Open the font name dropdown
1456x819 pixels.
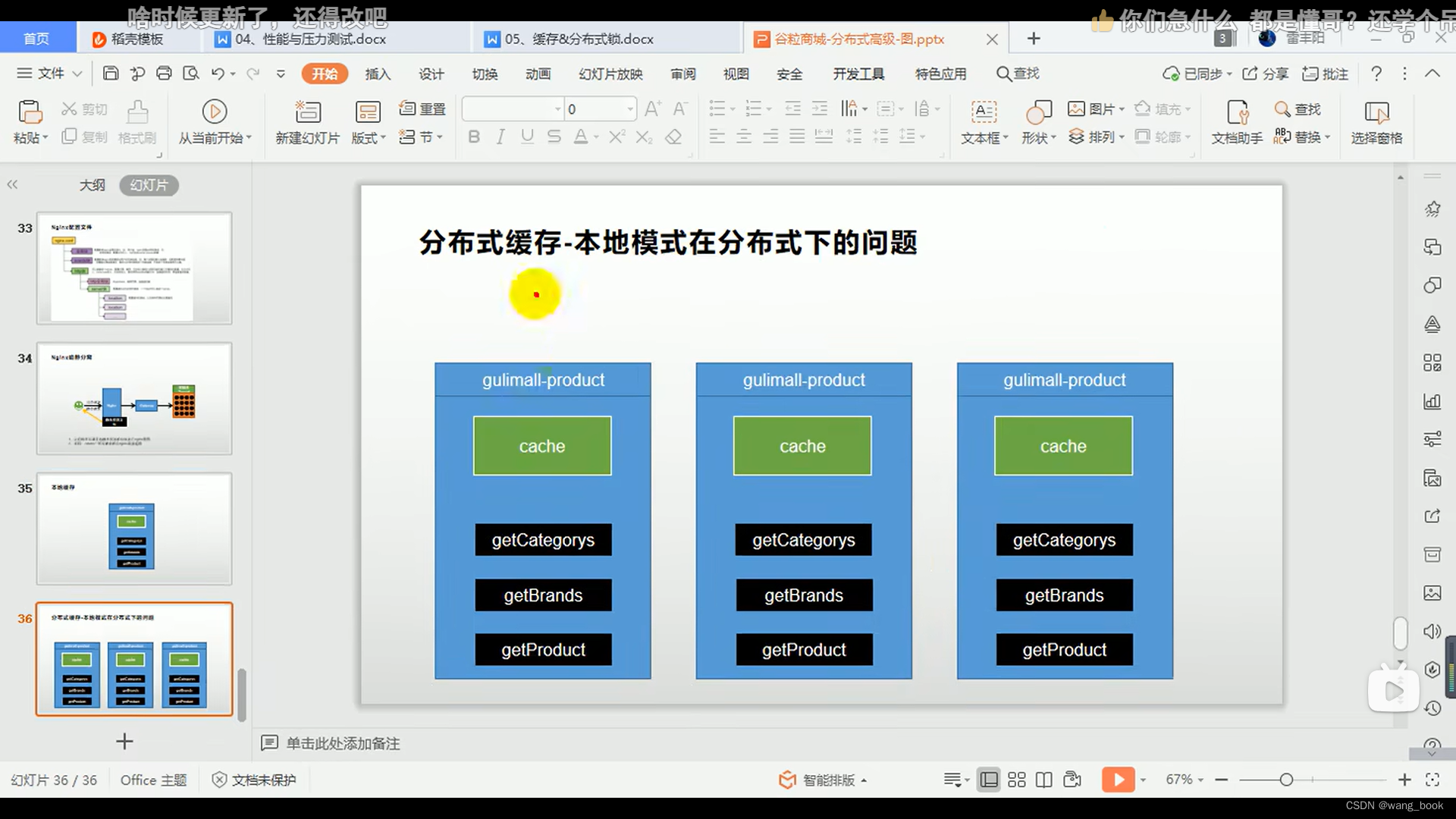point(558,109)
